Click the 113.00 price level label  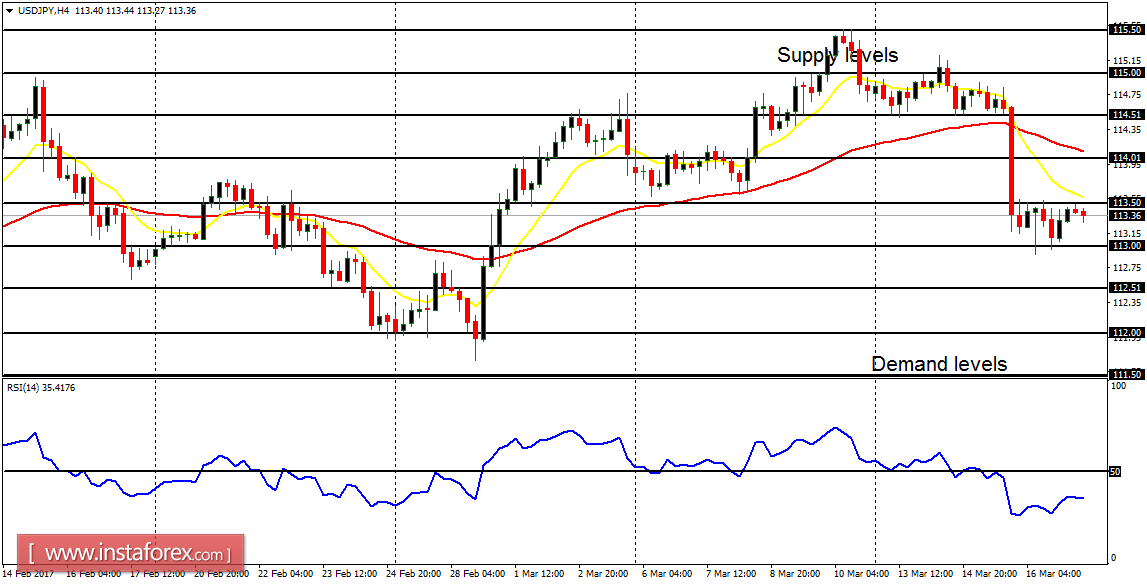click(x=1127, y=246)
